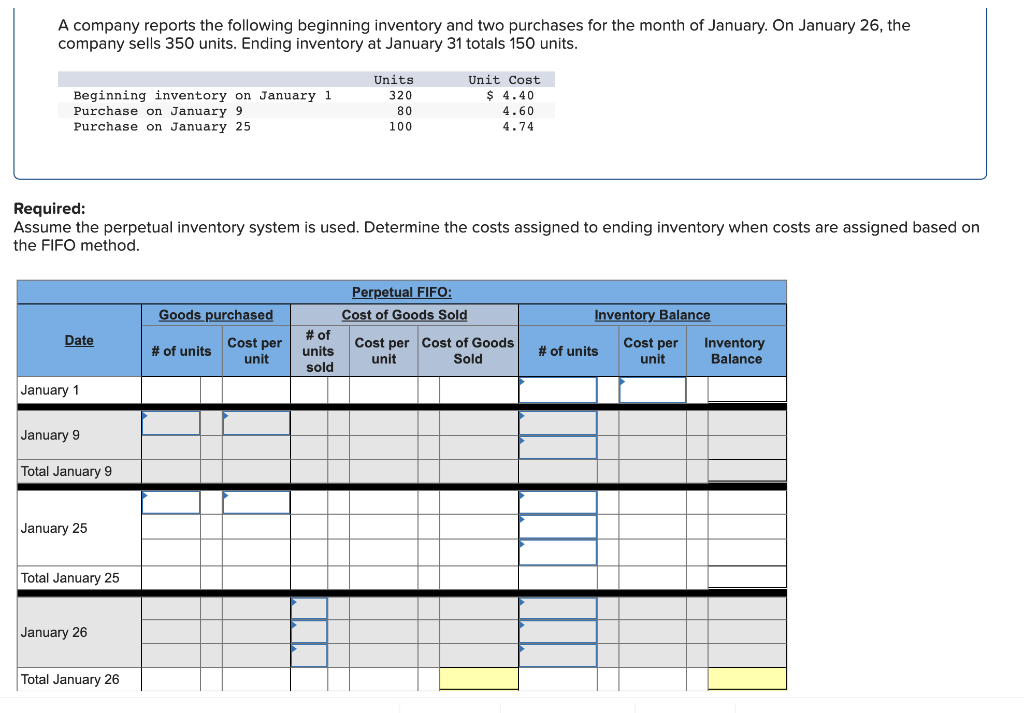1024x713 pixels.
Task: Click the January 9 Cost per unit input cell
Action: click(x=255, y=422)
